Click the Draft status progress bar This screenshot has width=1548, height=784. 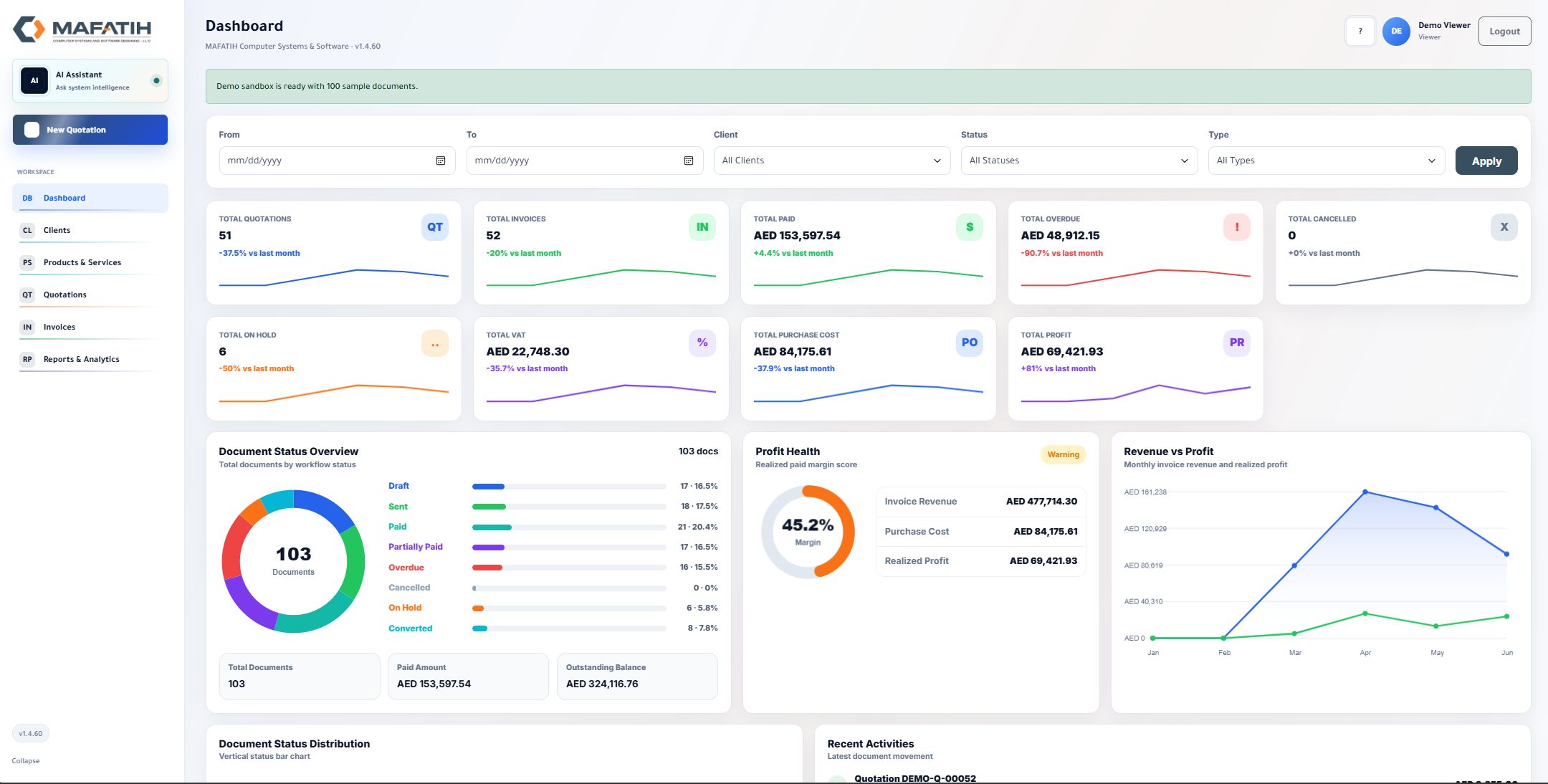pos(569,487)
